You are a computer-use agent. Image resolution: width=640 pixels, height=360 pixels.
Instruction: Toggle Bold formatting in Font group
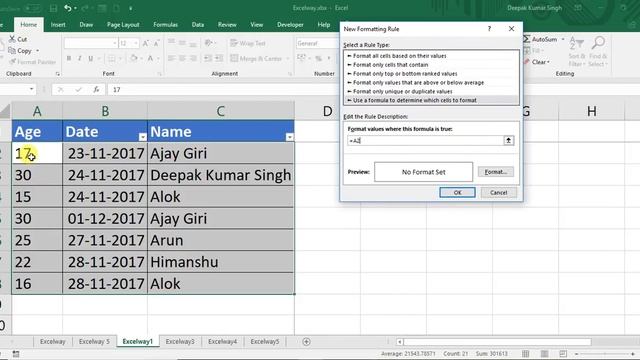pos(69,58)
